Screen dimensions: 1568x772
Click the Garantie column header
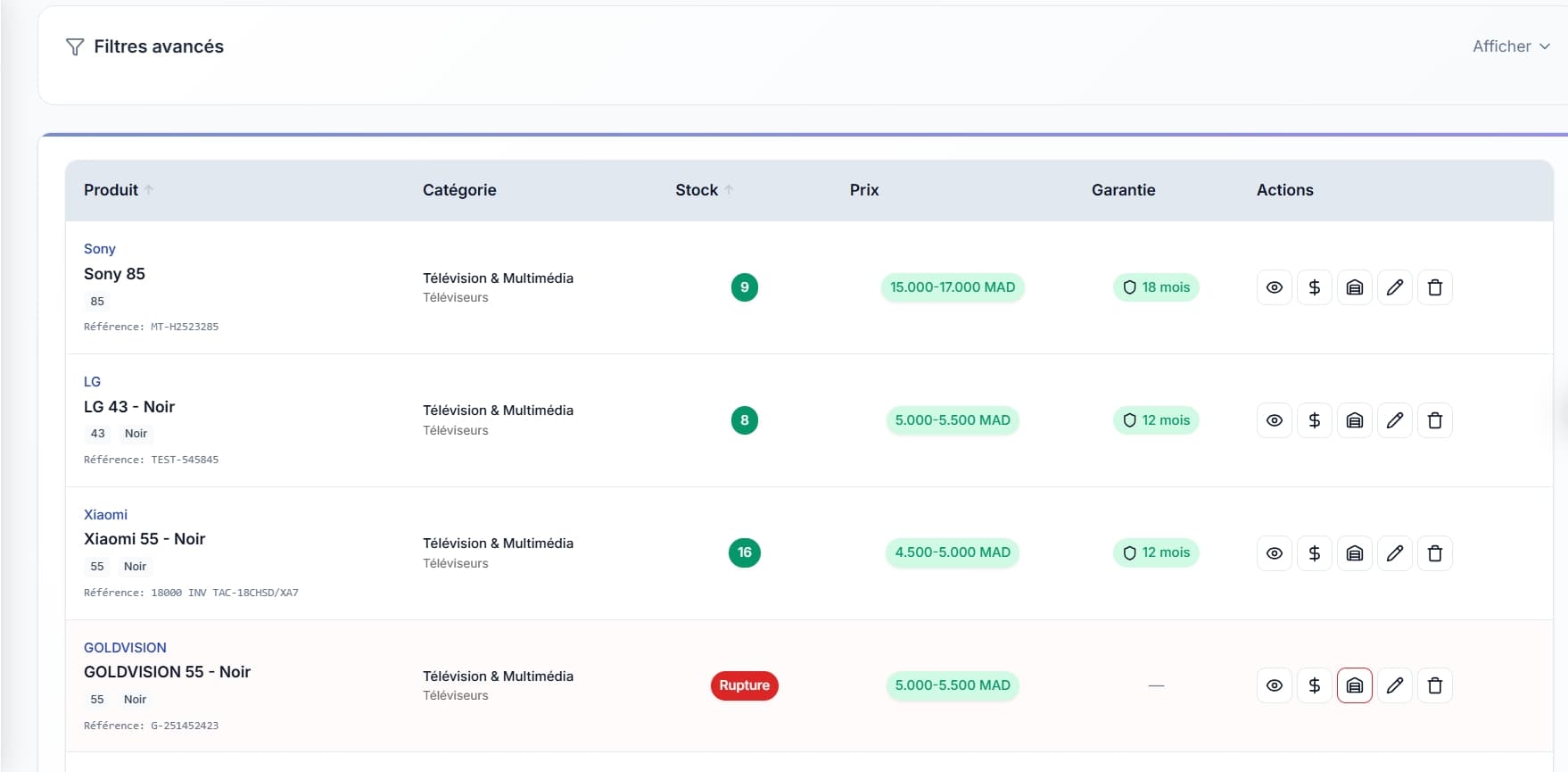tap(1123, 190)
